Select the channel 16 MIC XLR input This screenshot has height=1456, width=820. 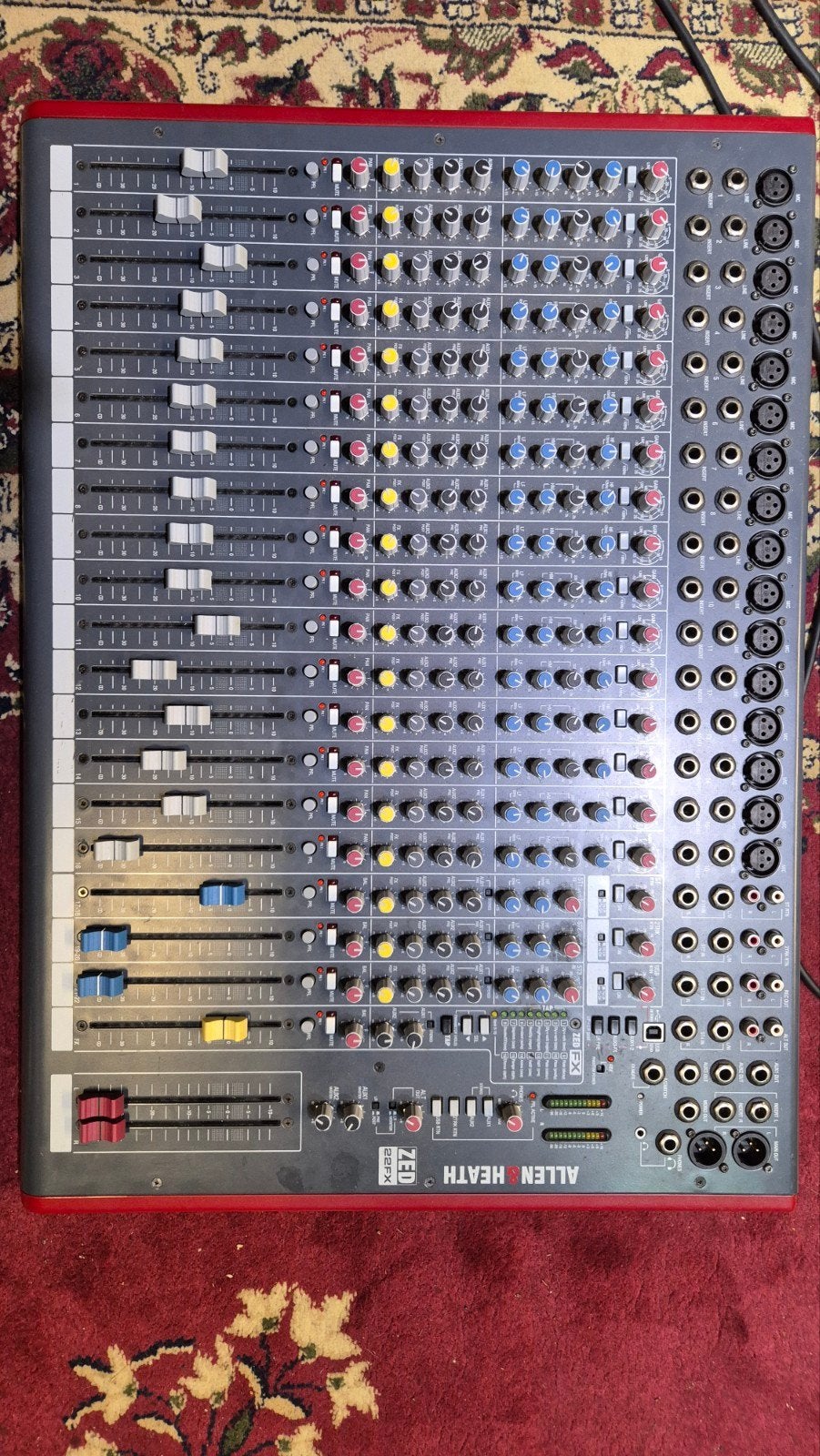click(x=760, y=857)
